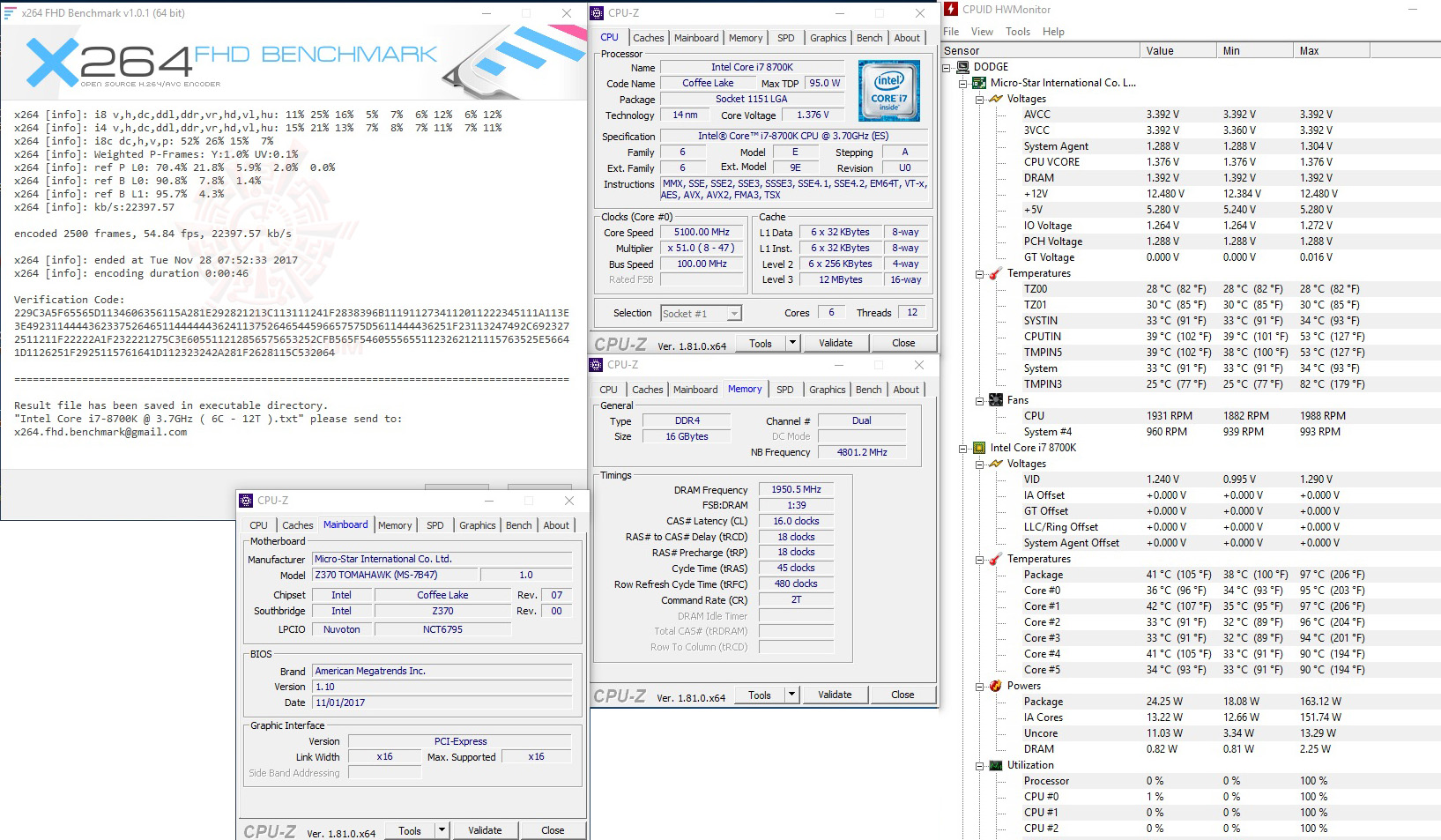Click the Powers flame icon in HWMonitor
1441x840 pixels.
pos(996,686)
